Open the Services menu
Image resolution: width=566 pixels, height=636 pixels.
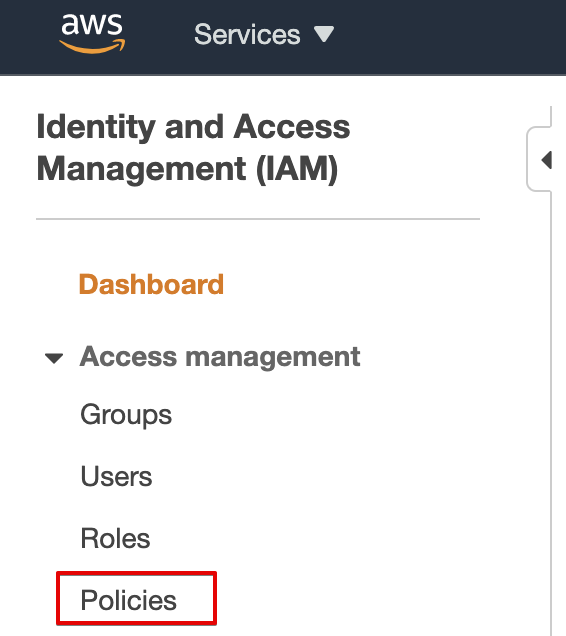coord(264,34)
